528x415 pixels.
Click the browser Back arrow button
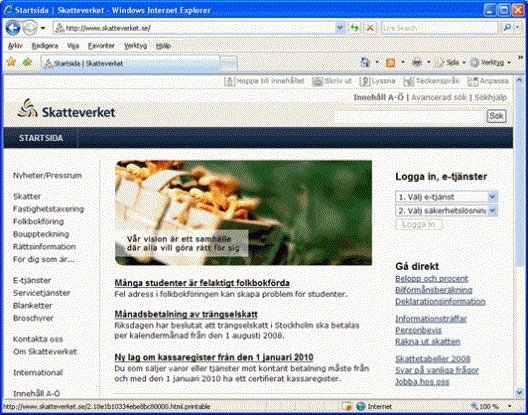point(13,28)
